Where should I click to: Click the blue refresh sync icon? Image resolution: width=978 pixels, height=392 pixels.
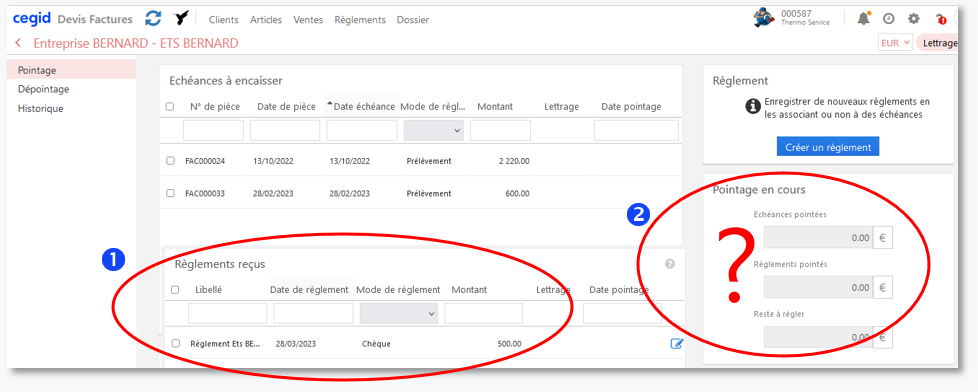(153, 18)
